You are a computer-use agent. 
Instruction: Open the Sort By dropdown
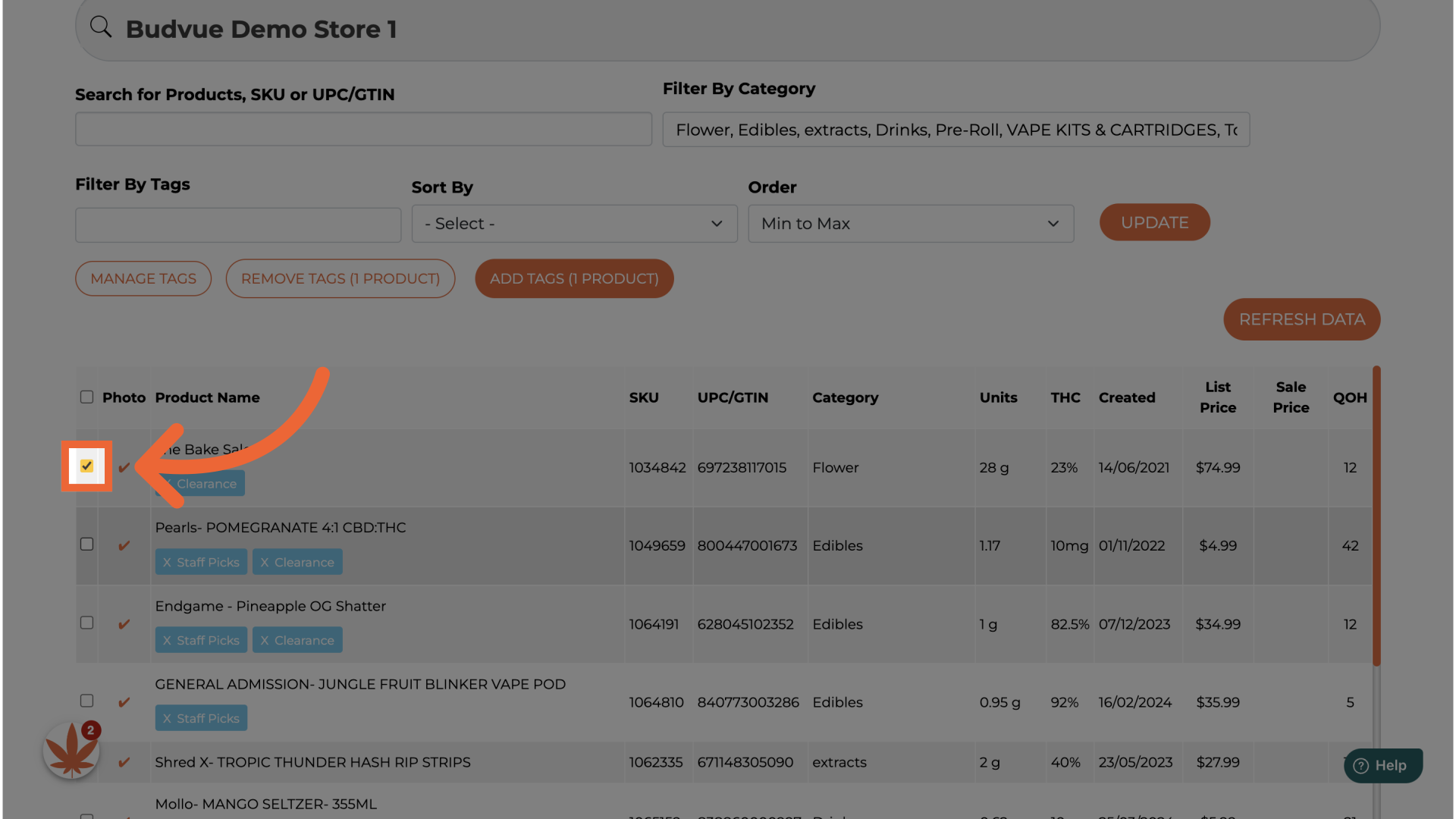(x=574, y=224)
